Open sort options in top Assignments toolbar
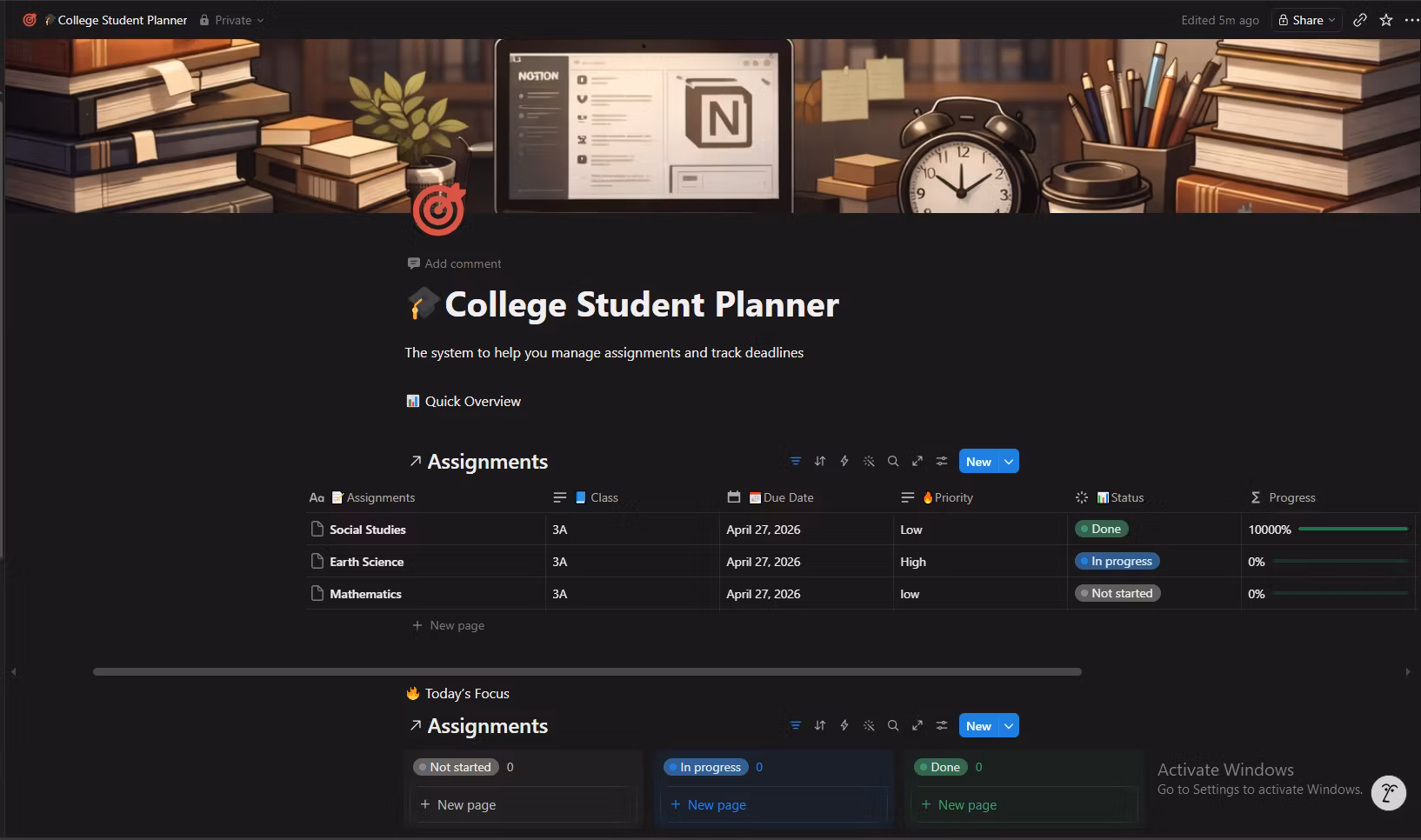This screenshot has width=1421, height=840. [819, 462]
